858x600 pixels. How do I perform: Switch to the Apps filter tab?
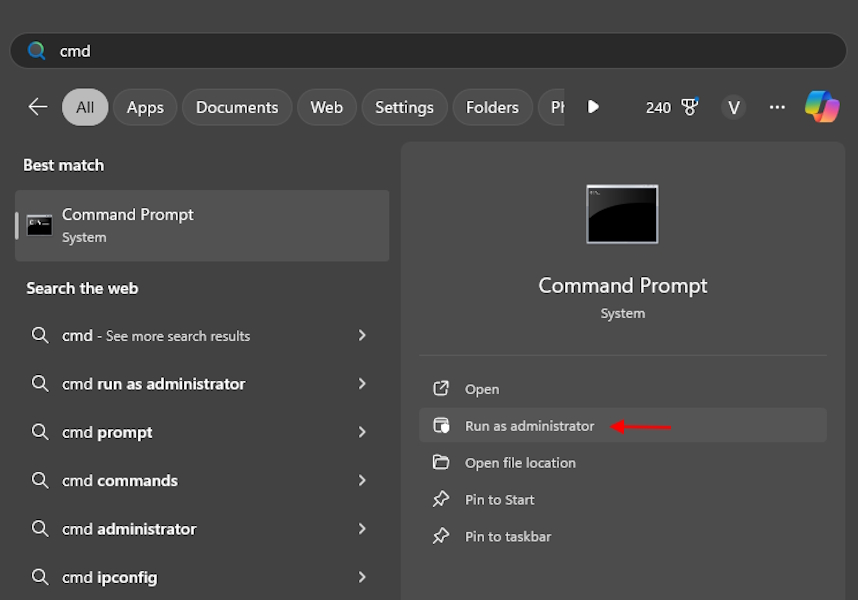tap(144, 107)
